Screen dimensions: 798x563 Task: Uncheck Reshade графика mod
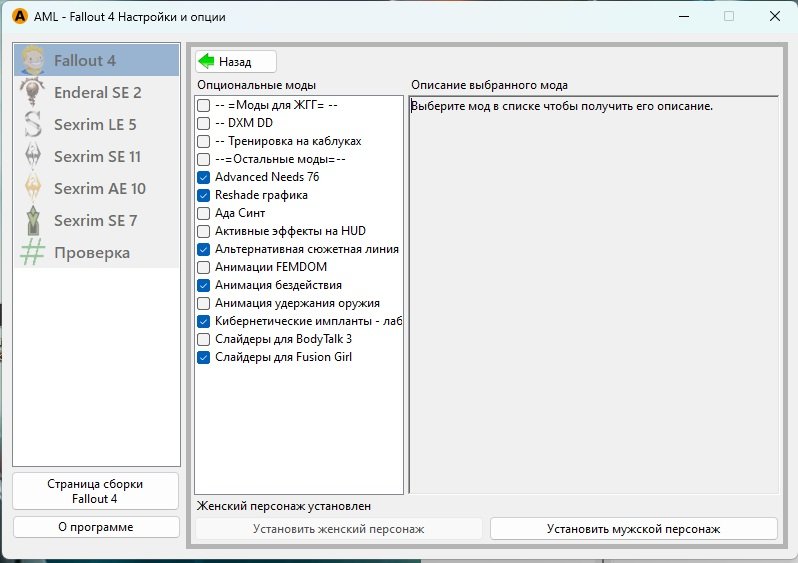(204, 195)
